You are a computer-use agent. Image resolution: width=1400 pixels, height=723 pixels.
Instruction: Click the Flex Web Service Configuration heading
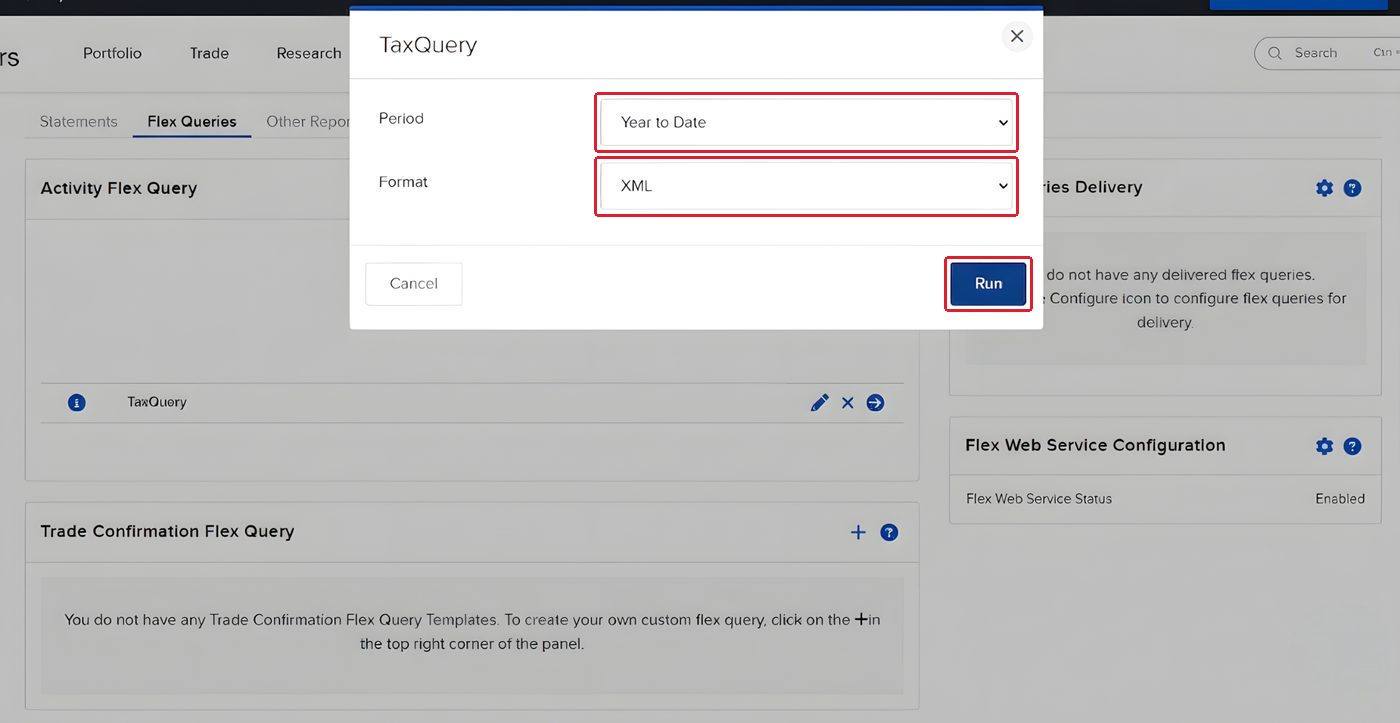tap(1095, 445)
